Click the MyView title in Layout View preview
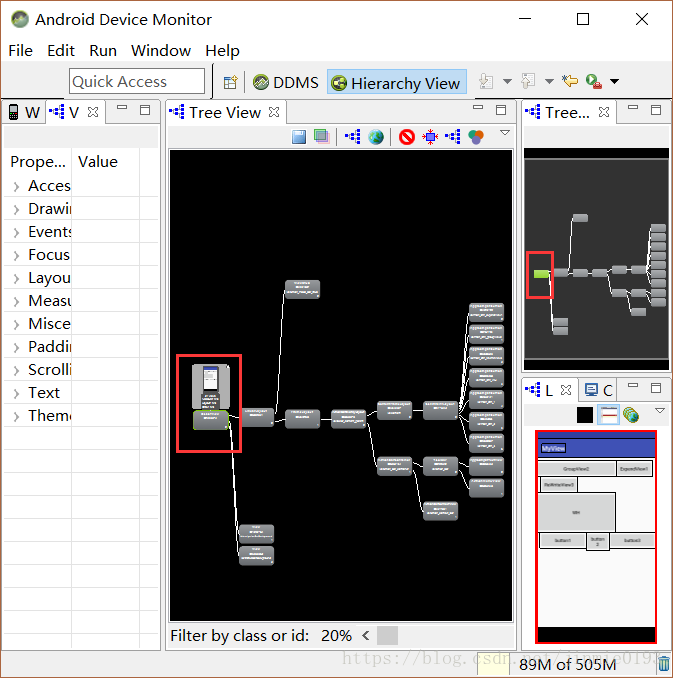 point(553,448)
